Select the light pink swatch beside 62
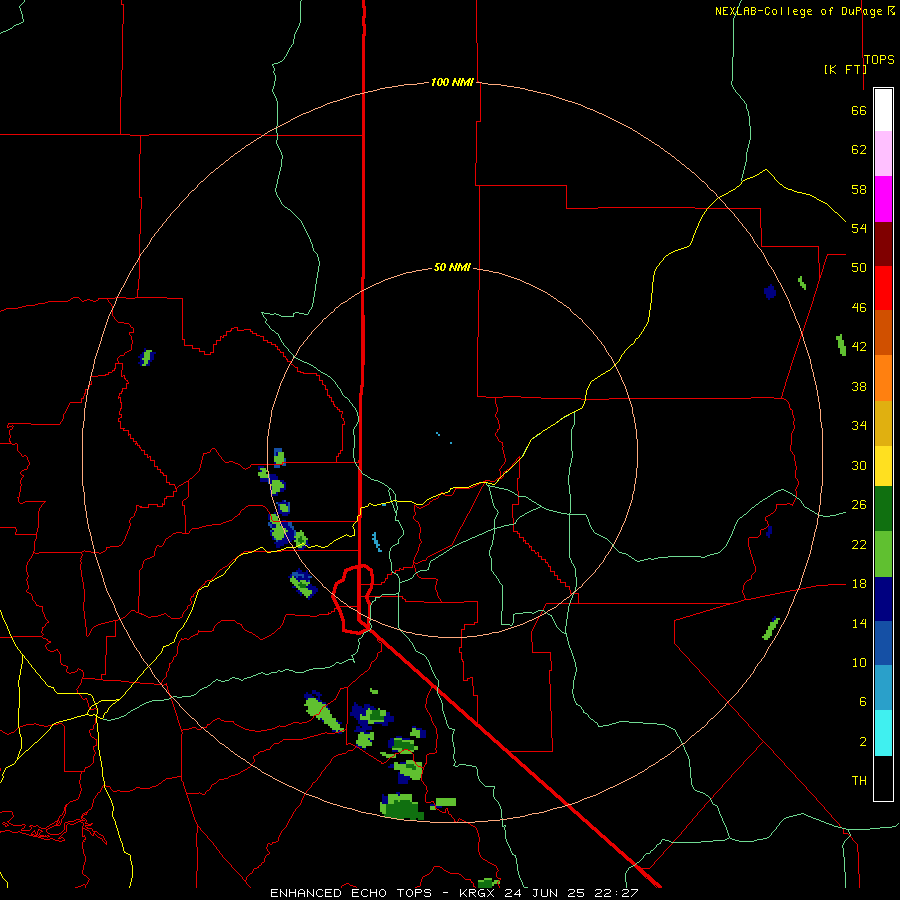900x900 pixels. 883,154
